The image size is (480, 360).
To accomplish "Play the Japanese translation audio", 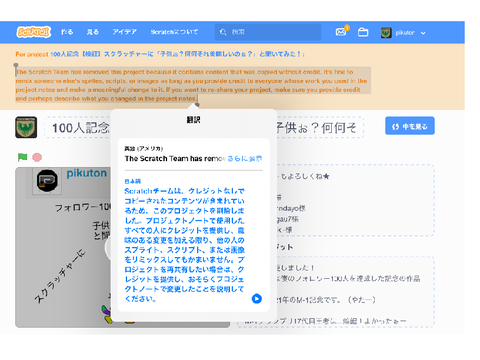I will point(256,298).
